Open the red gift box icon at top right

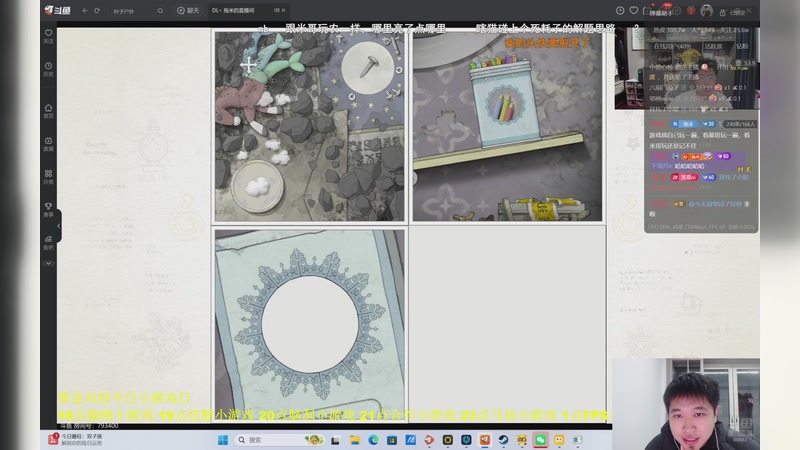pyautogui.click(x=691, y=11)
